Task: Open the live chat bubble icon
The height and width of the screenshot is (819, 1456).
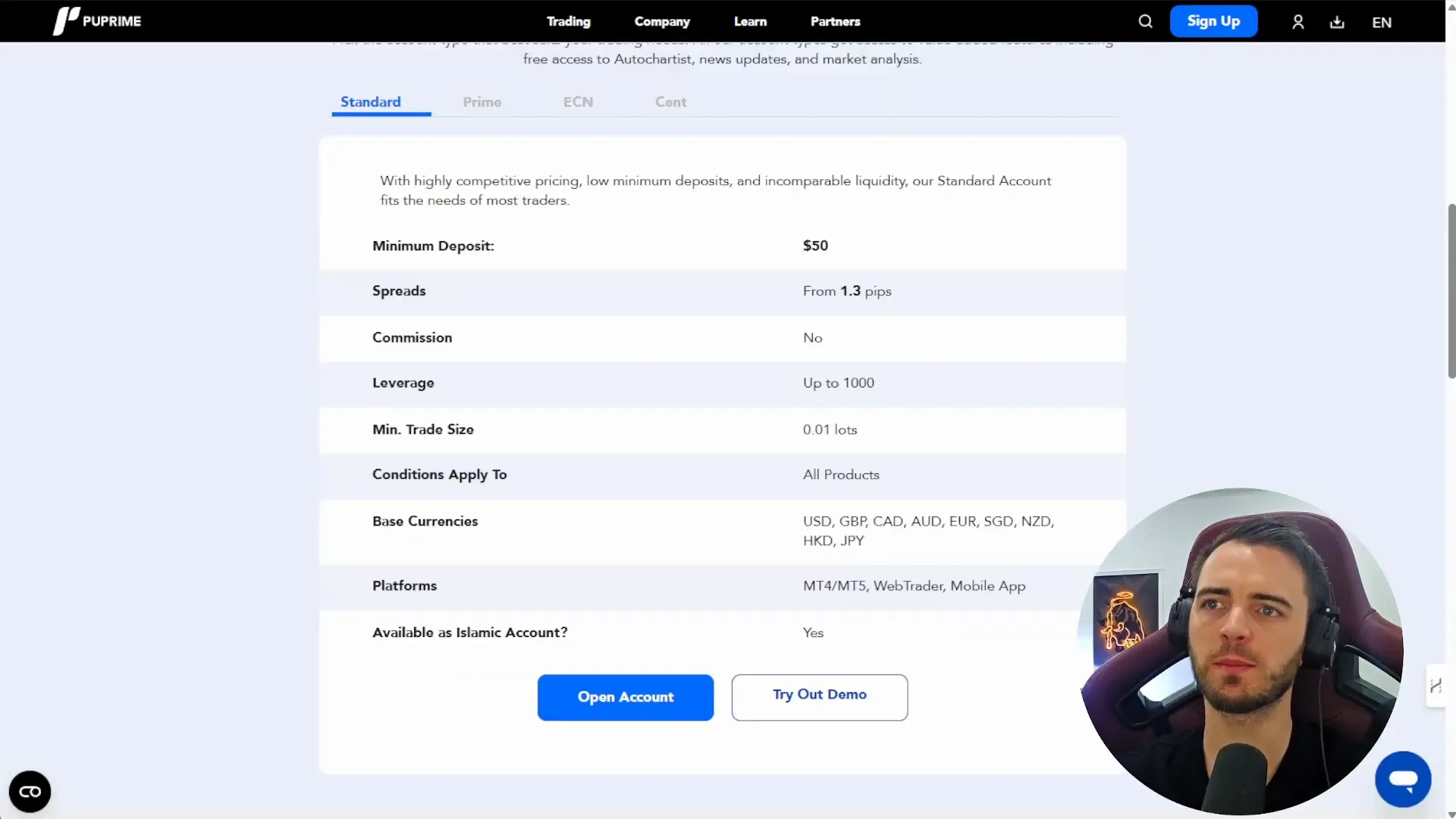Action: click(1403, 780)
